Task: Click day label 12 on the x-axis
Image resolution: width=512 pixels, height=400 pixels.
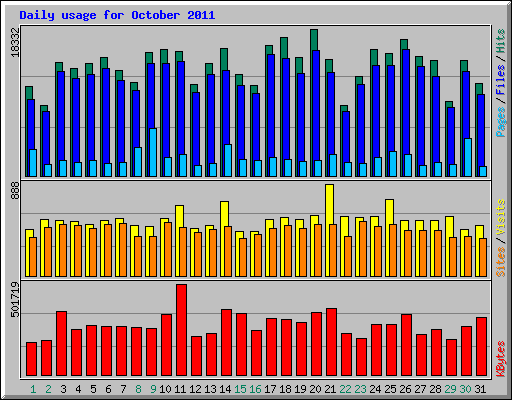Action: click(x=195, y=389)
